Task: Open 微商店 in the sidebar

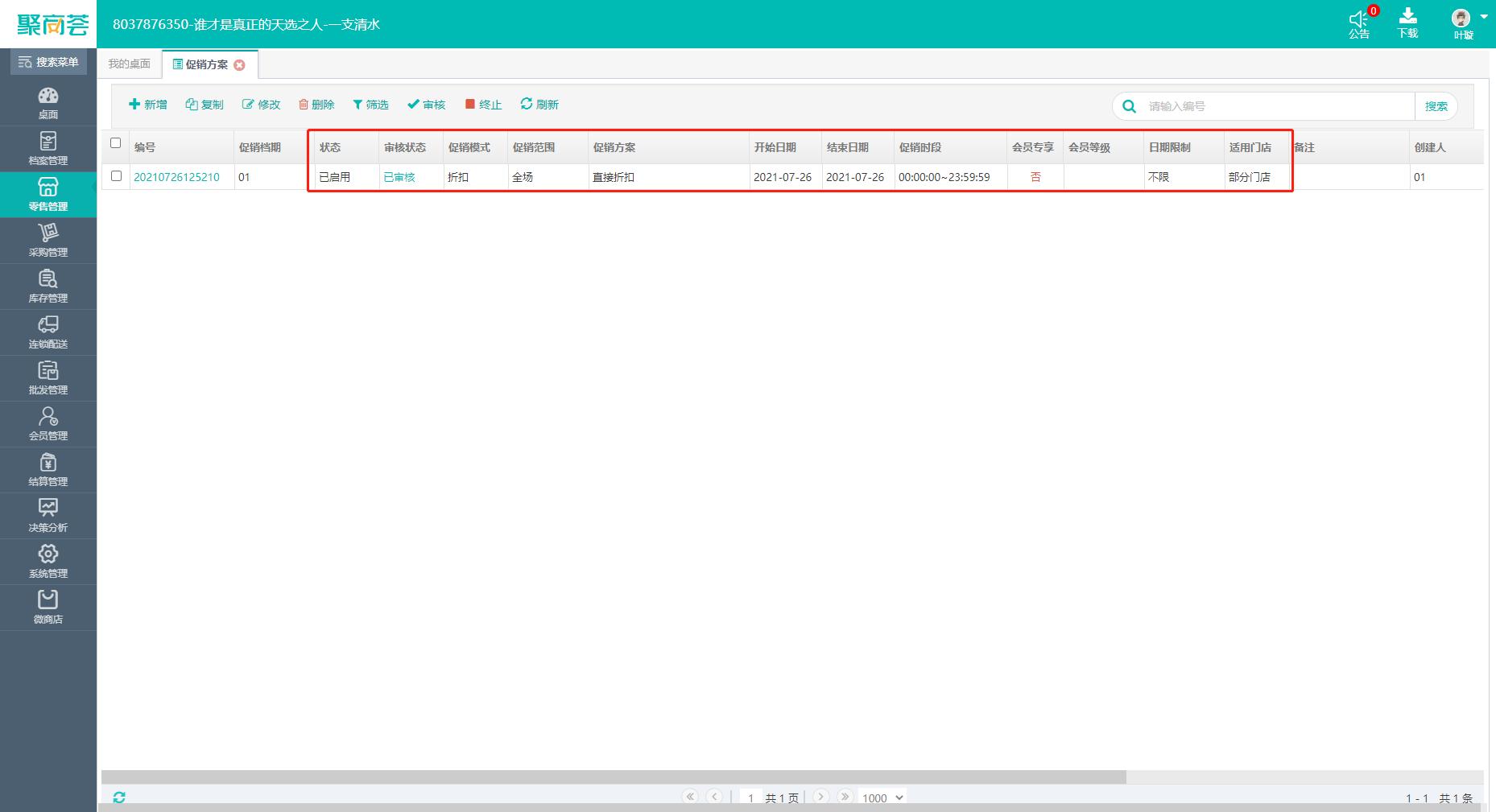Action: 48,608
